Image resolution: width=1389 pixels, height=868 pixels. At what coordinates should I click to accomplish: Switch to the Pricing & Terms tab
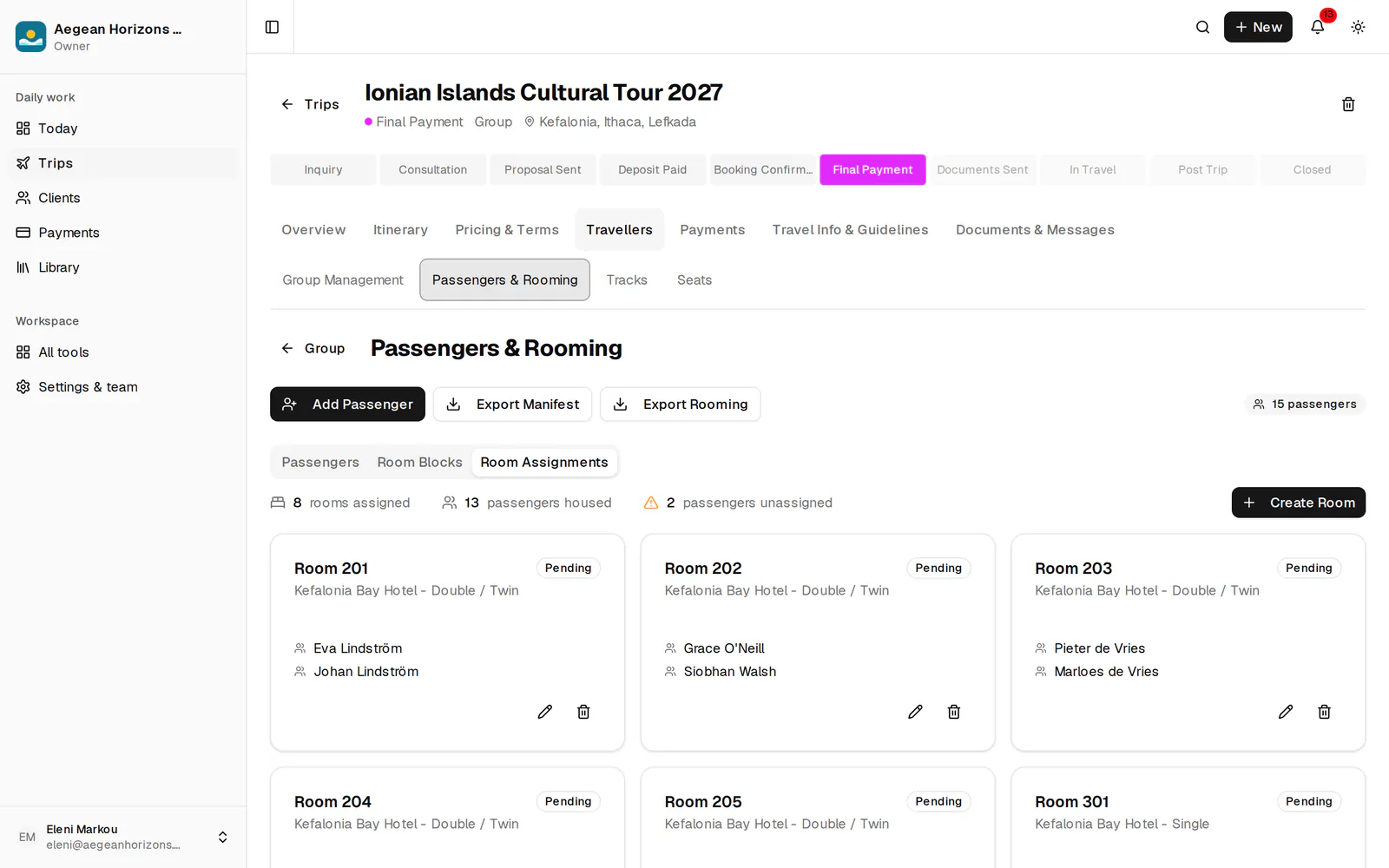point(507,230)
